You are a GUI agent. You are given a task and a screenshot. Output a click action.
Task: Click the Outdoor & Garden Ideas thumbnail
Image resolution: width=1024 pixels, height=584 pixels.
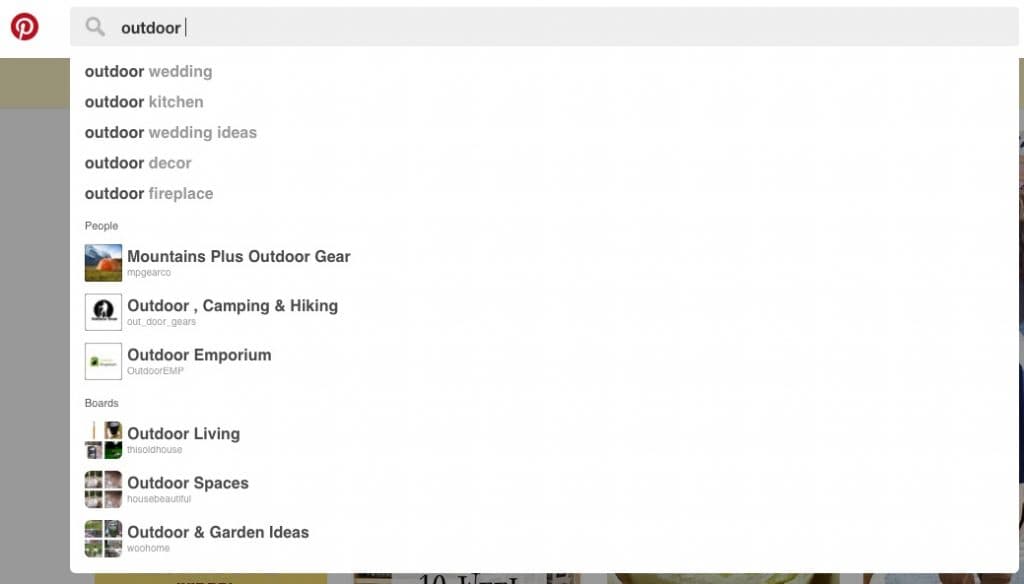click(x=104, y=538)
